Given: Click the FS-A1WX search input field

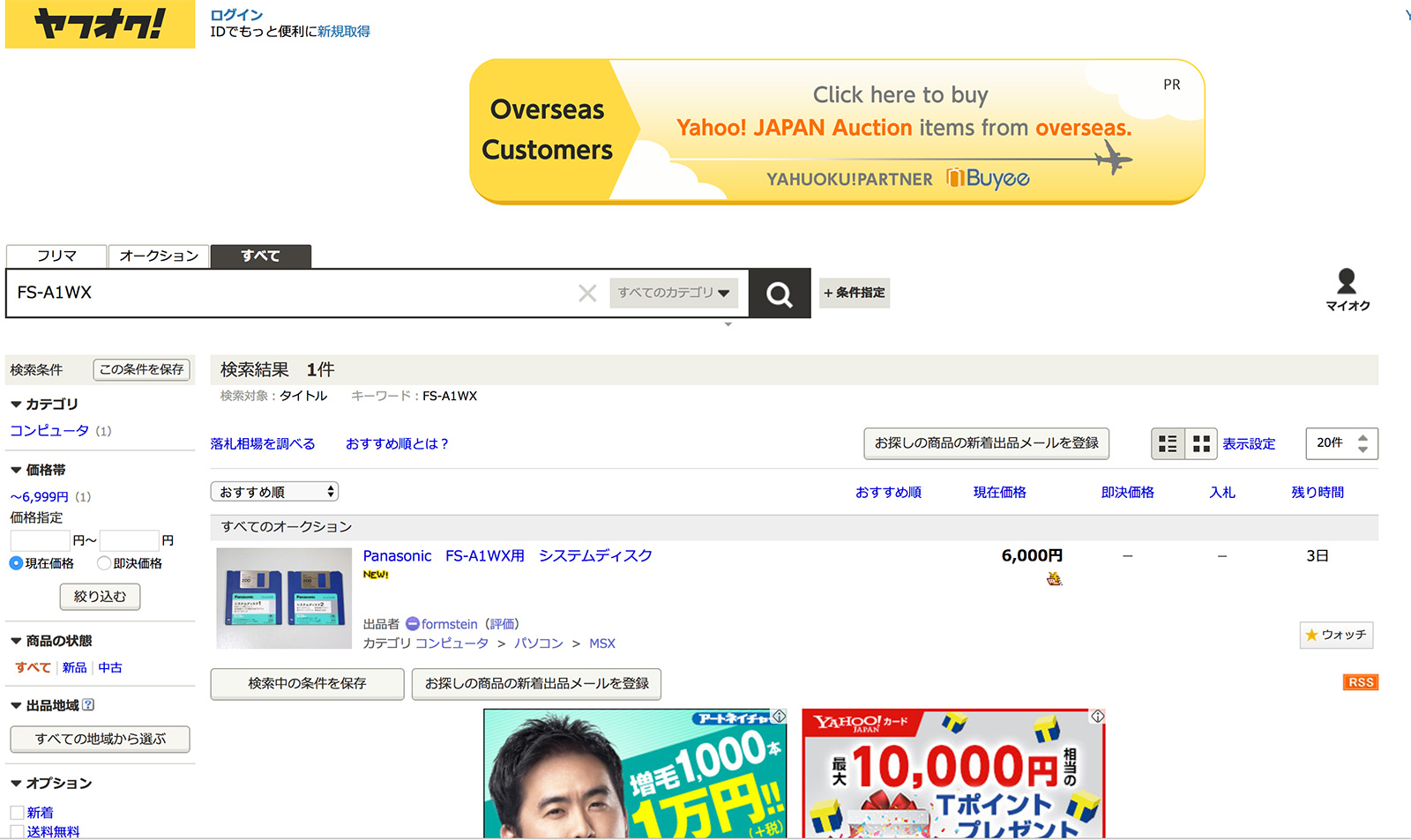Looking at the screenshot, I should 291,293.
